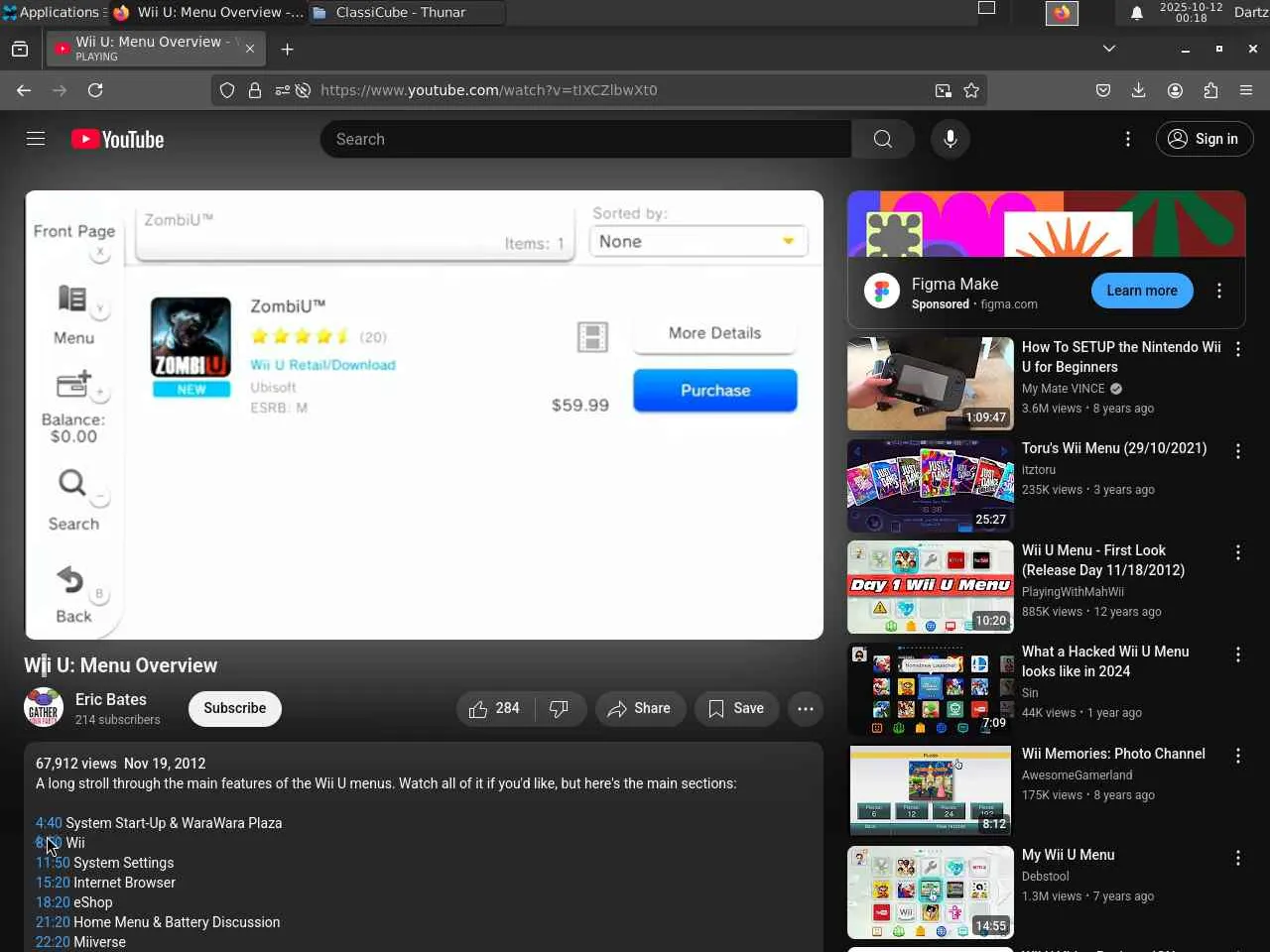This screenshot has height=952, width=1270.
Task: Go to the YouTube home logo
Action: pos(117,140)
